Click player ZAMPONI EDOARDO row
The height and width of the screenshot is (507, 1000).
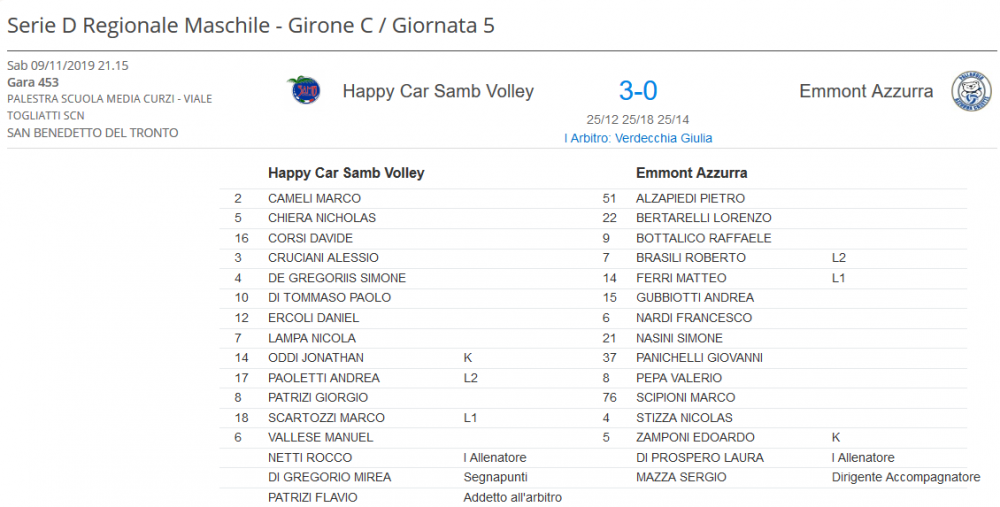[782, 437]
